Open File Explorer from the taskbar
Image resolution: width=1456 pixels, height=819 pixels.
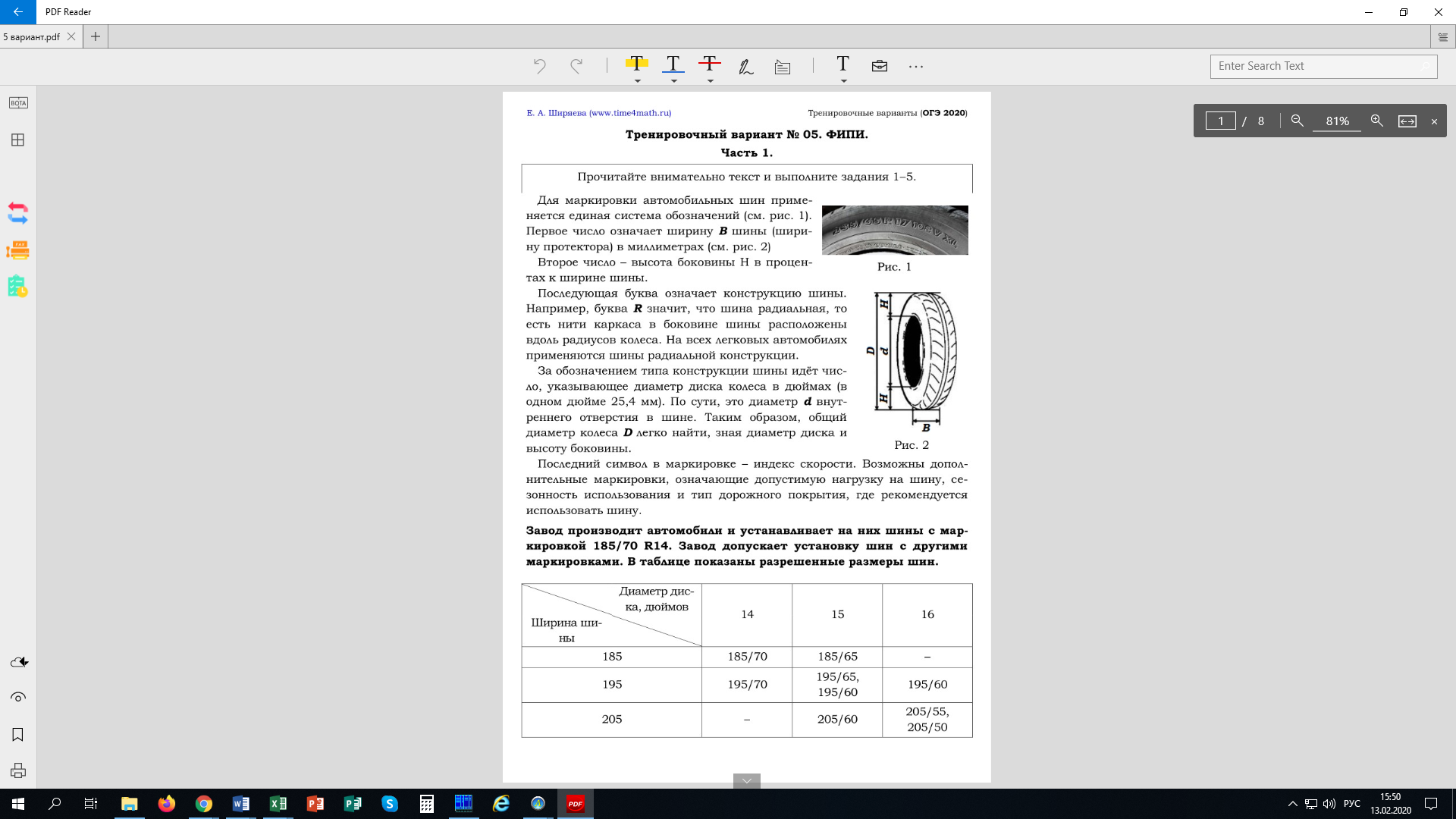[x=130, y=804]
